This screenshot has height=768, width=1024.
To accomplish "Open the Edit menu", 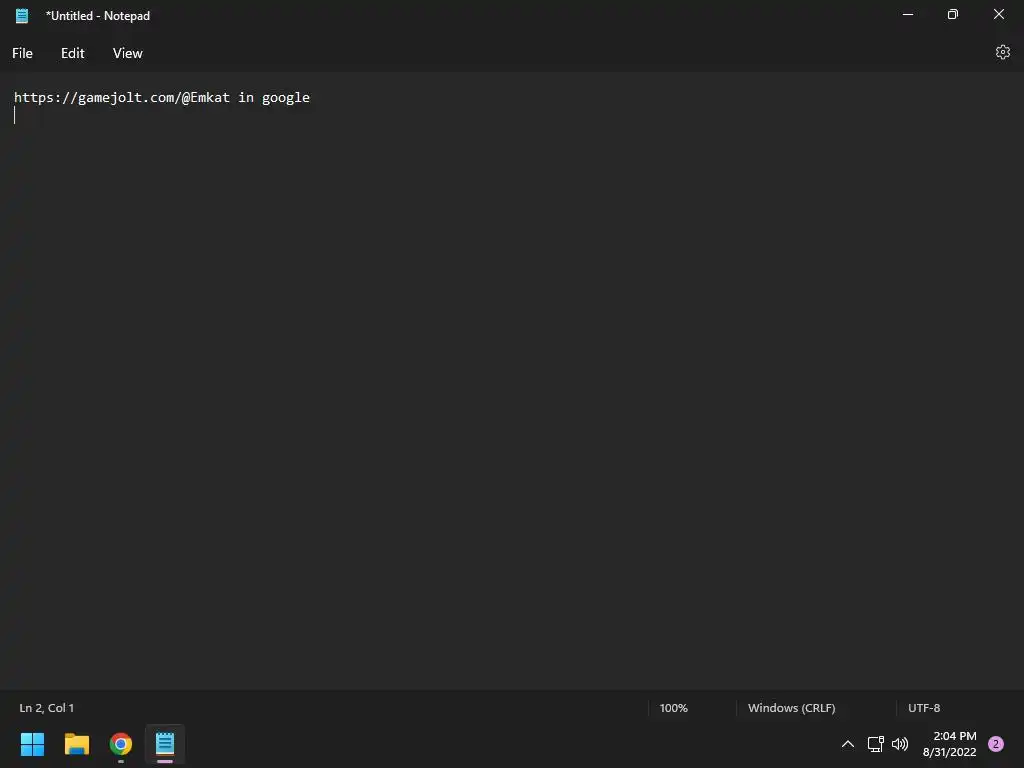I will 72,53.
